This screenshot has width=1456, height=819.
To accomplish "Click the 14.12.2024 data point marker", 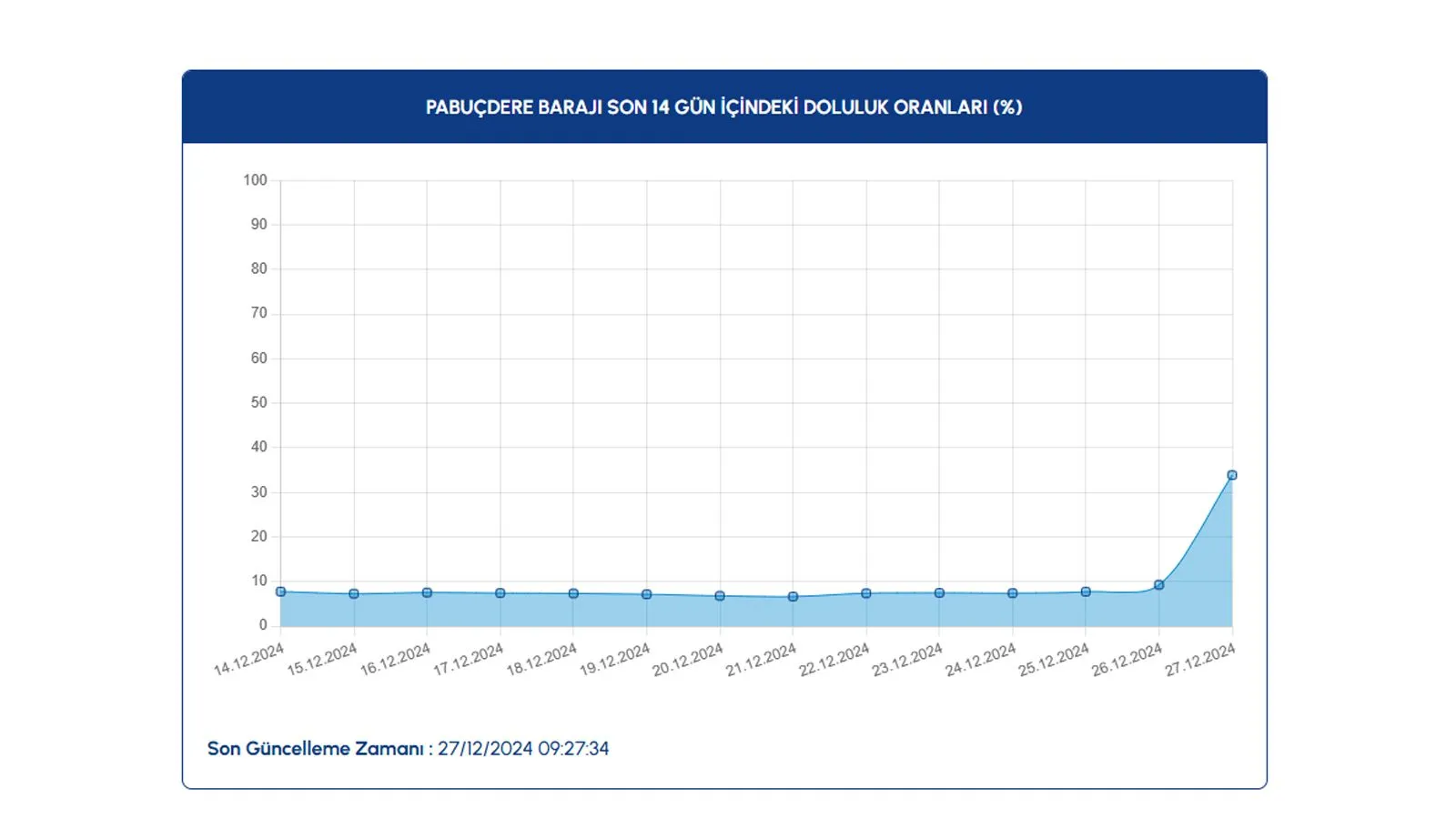I will point(281,592).
